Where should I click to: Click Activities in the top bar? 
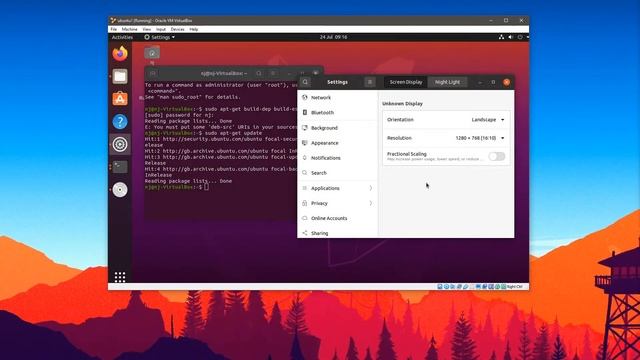point(122,37)
